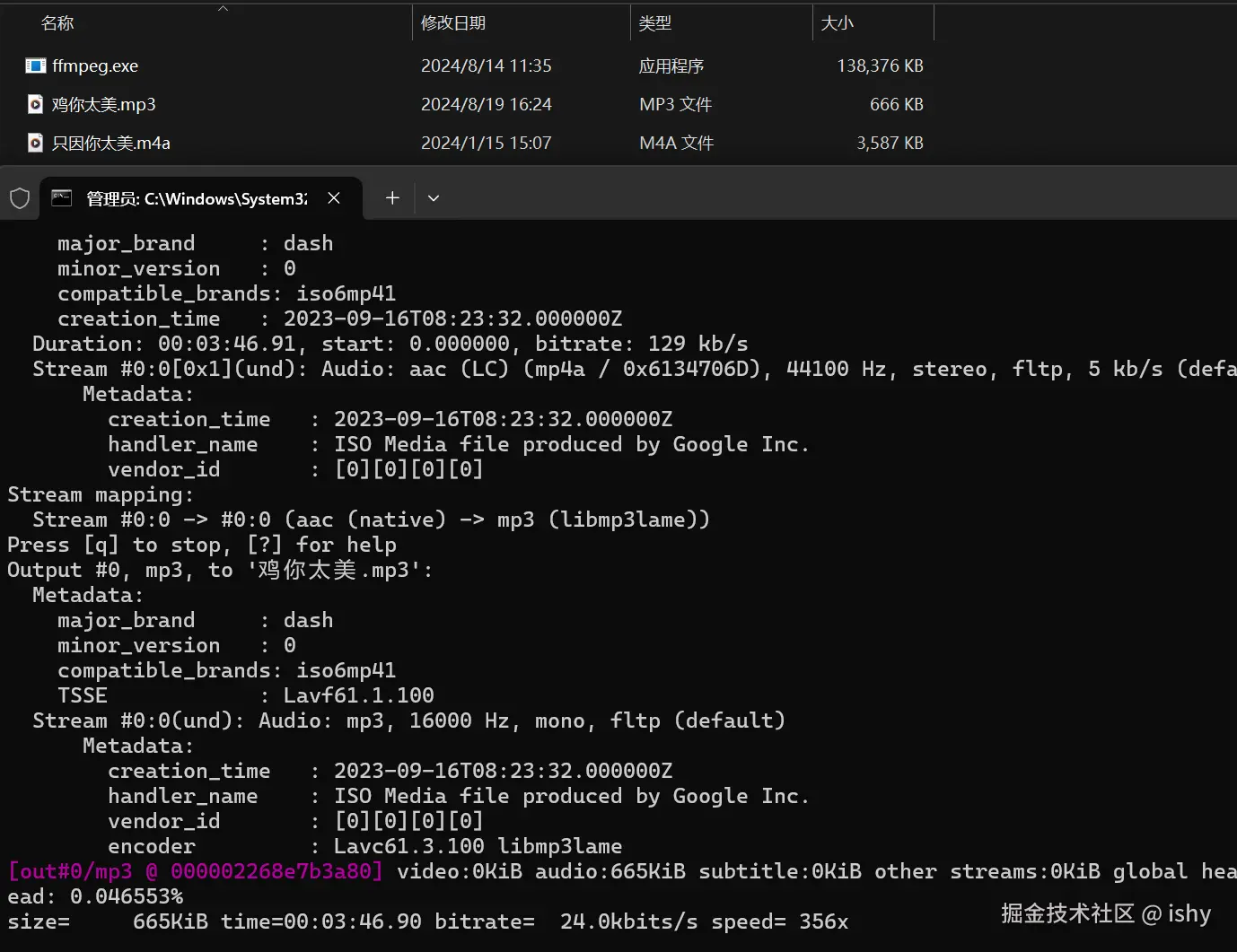
Task: Click the first 'compatible_brands: iso6mp41' line
Action: pos(226,293)
